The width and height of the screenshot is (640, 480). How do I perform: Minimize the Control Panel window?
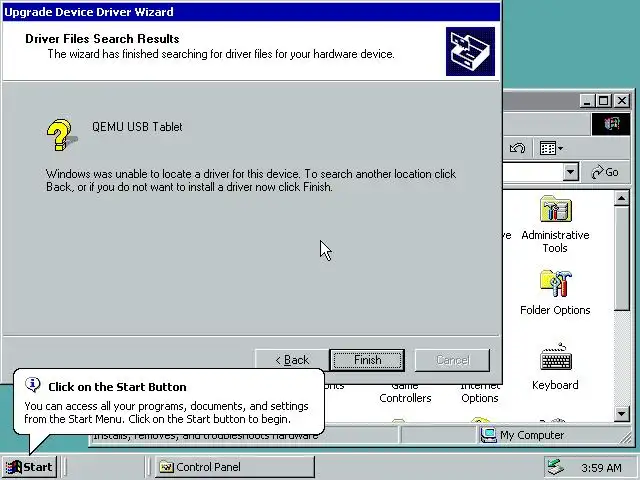(x=587, y=100)
